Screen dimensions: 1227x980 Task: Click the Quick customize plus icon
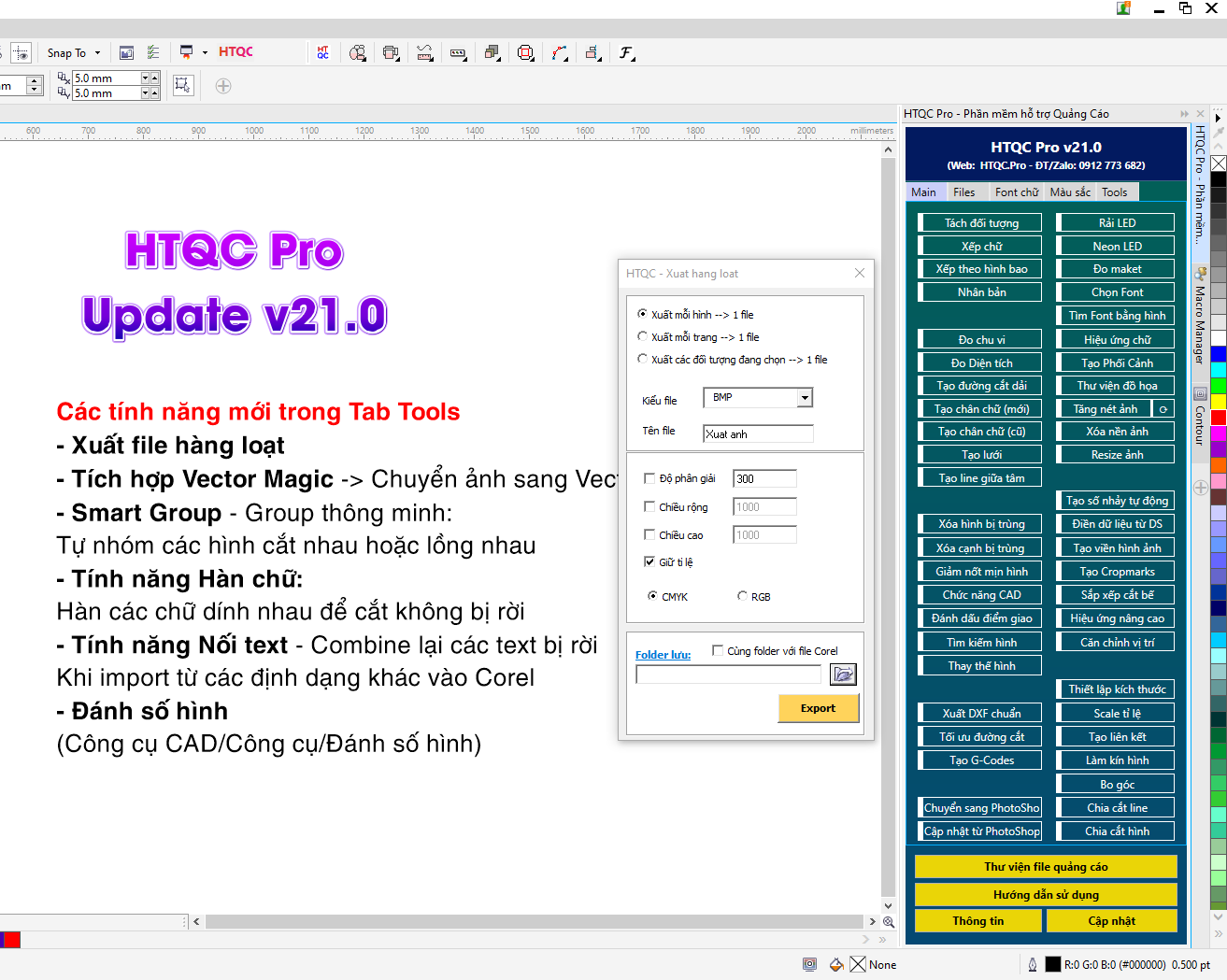[x=223, y=86]
